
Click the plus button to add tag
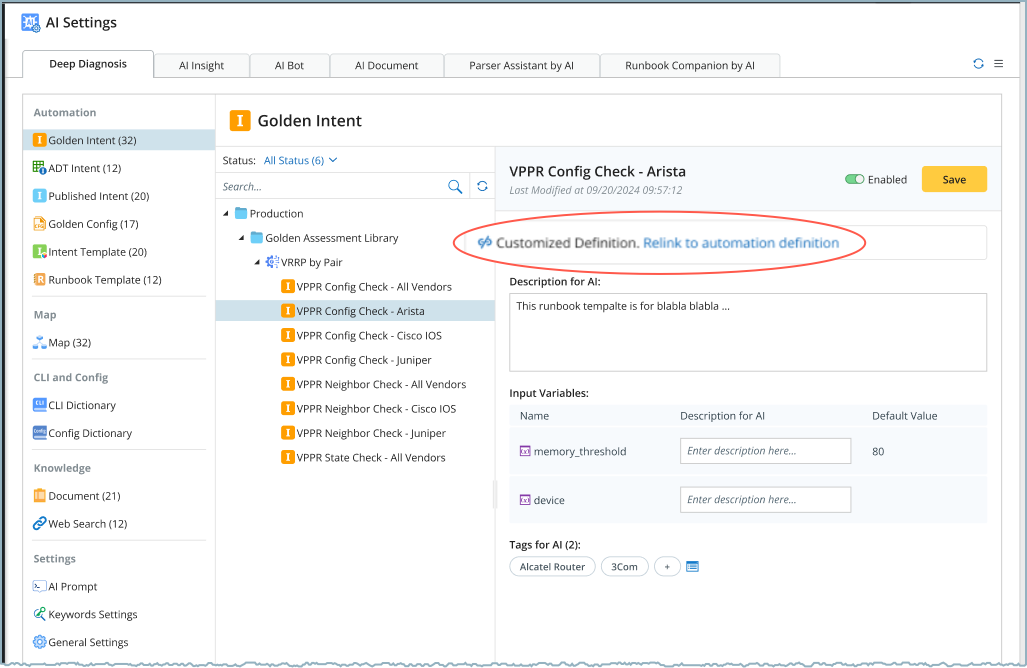click(667, 567)
